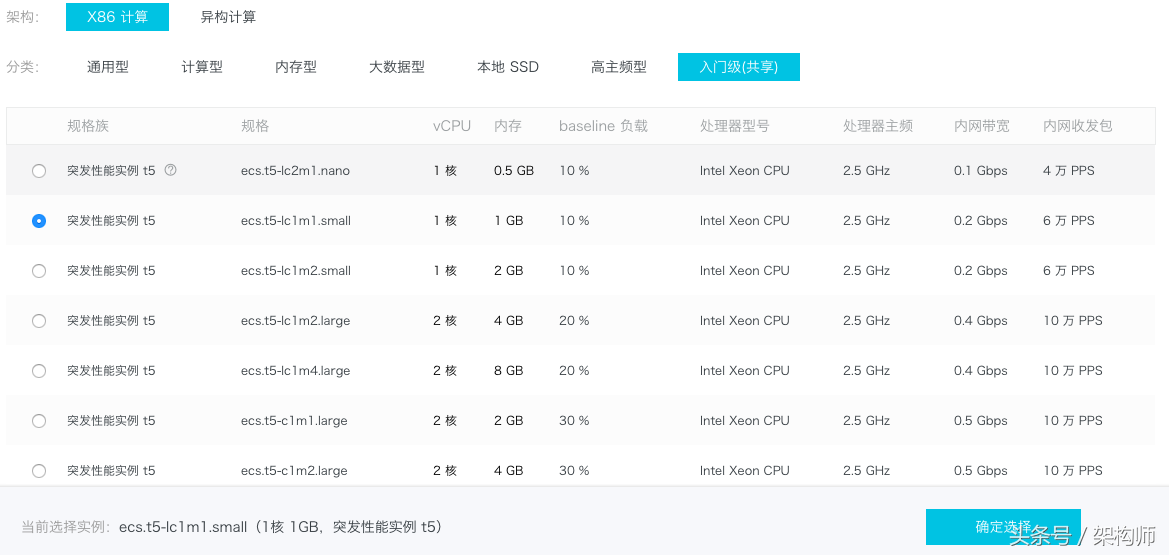Show the 内存型 instance category
Image resolution: width=1169 pixels, height=555 pixels.
click(x=296, y=67)
